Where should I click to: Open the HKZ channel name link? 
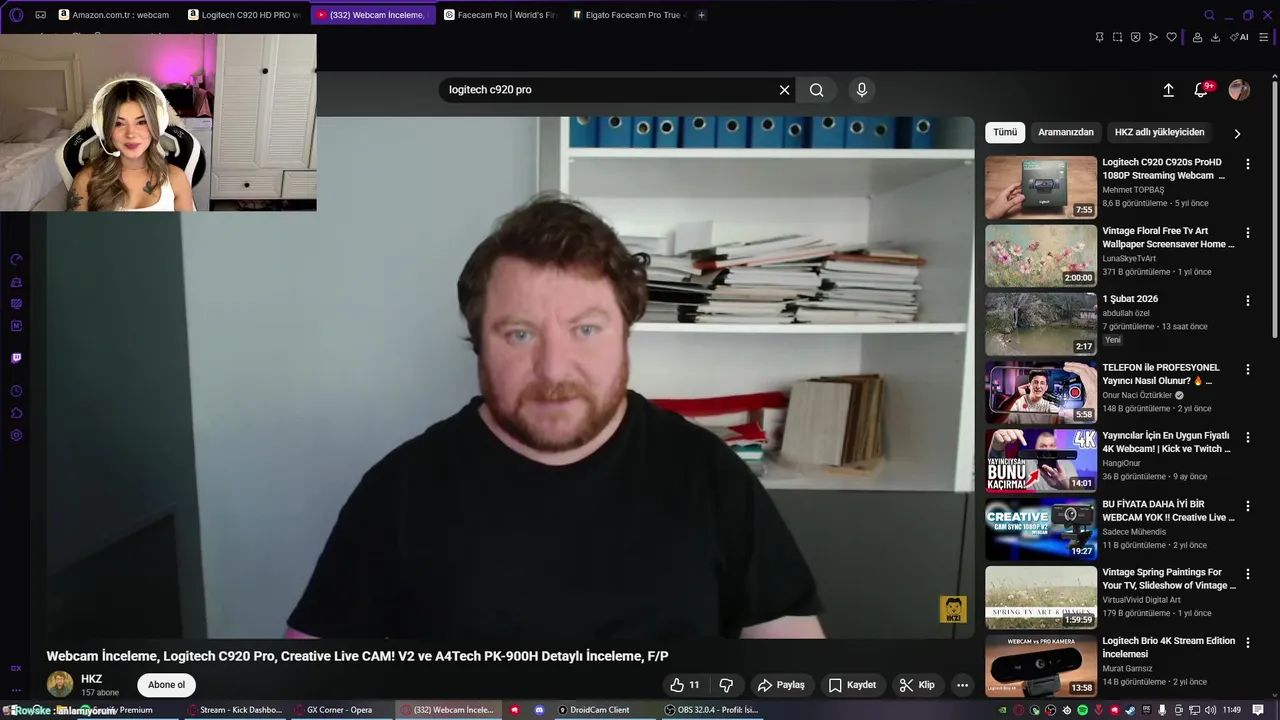click(x=91, y=679)
